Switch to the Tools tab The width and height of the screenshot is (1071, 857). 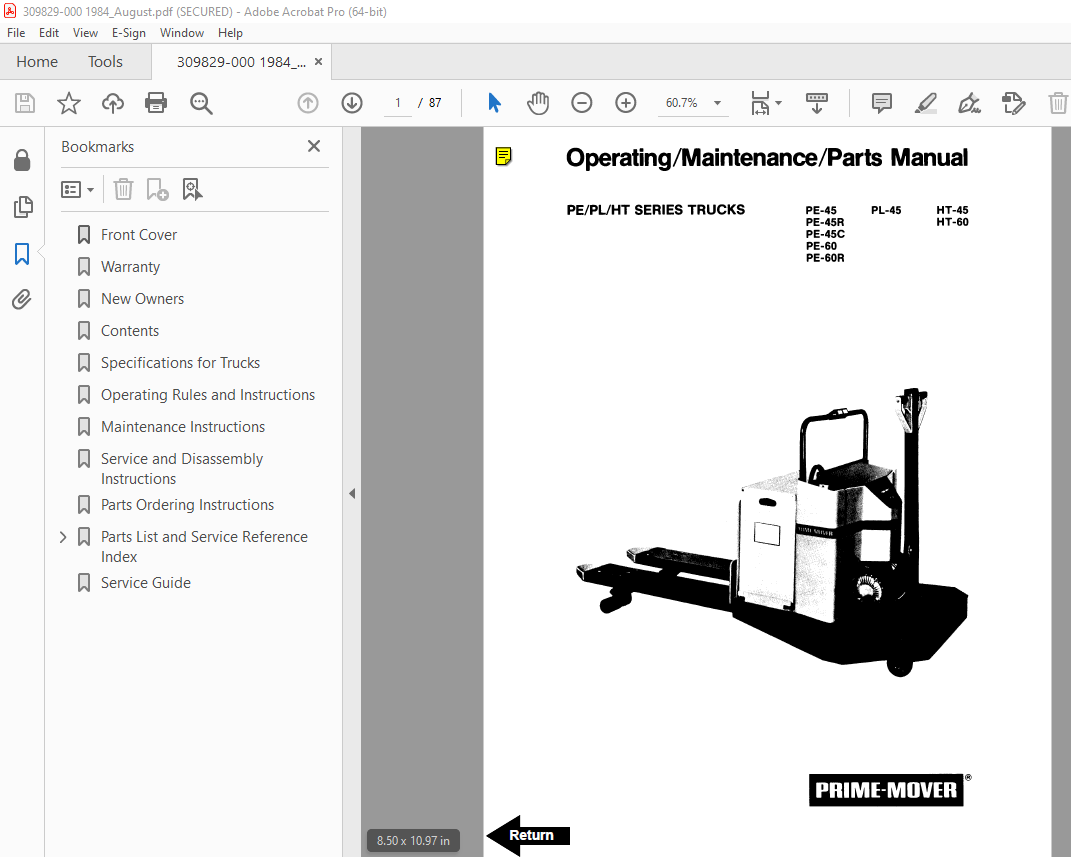click(x=105, y=62)
